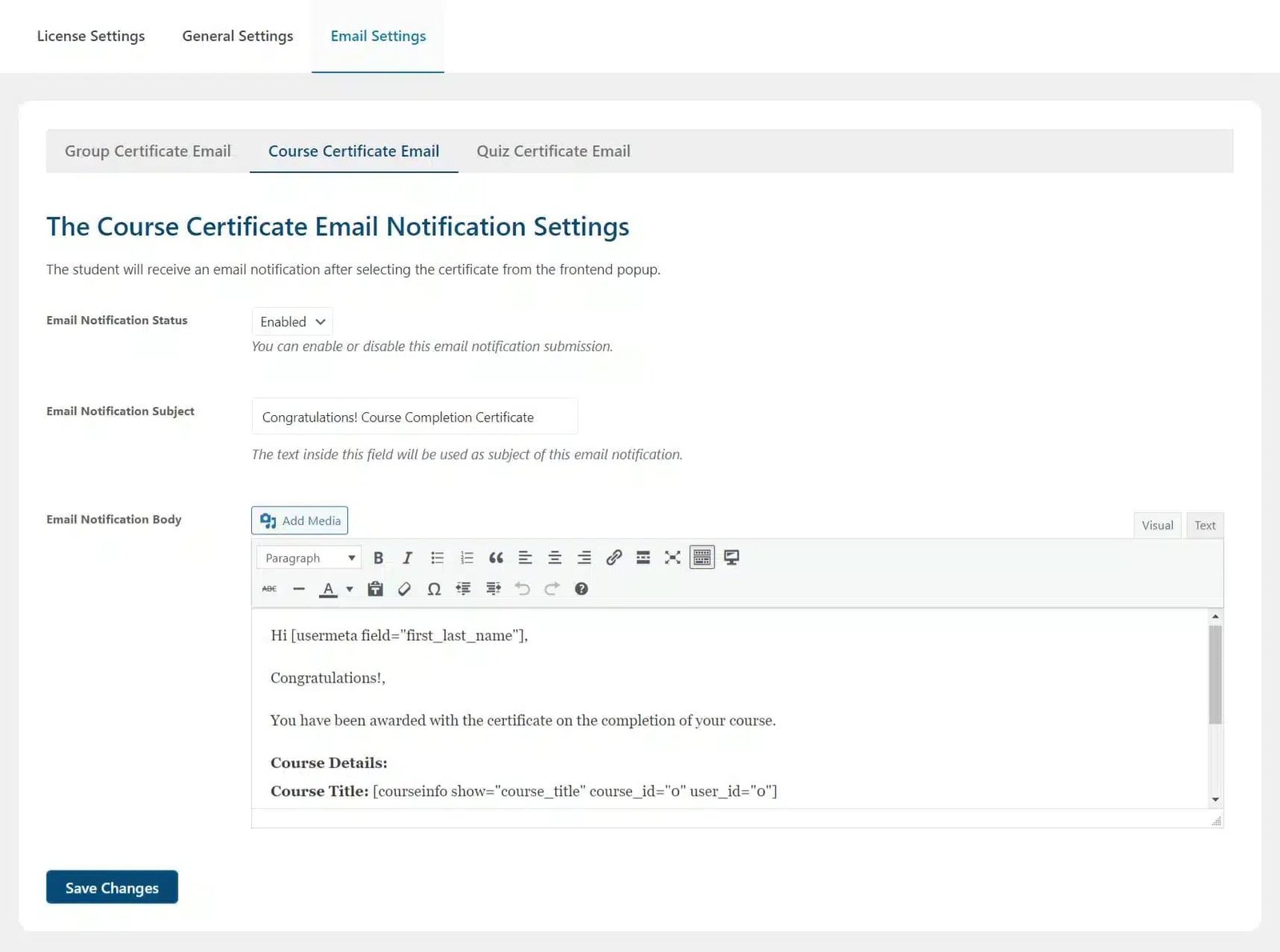This screenshot has height=952, width=1280.
Task: Toggle Bold formatting in the editor toolbar
Action: coord(378,558)
